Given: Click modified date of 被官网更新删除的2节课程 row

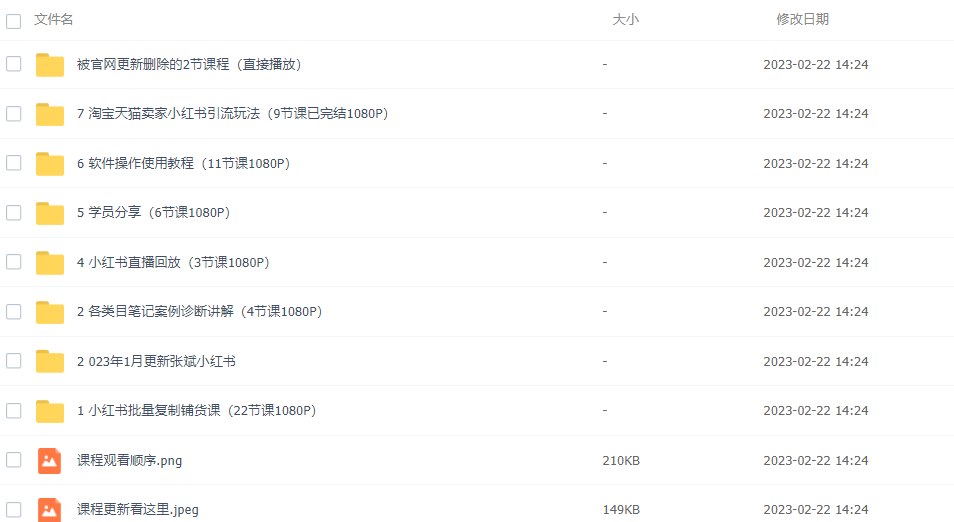Looking at the screenshot, I should [x=816, y=64].
